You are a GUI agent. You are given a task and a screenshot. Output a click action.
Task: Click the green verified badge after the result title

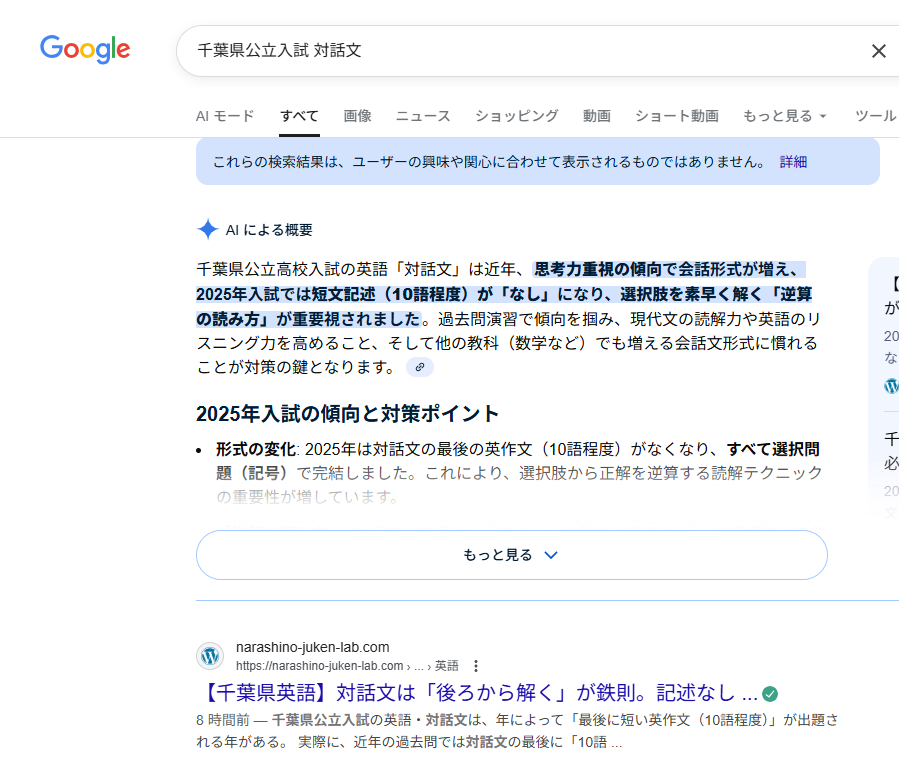click(x=769, y=693)
